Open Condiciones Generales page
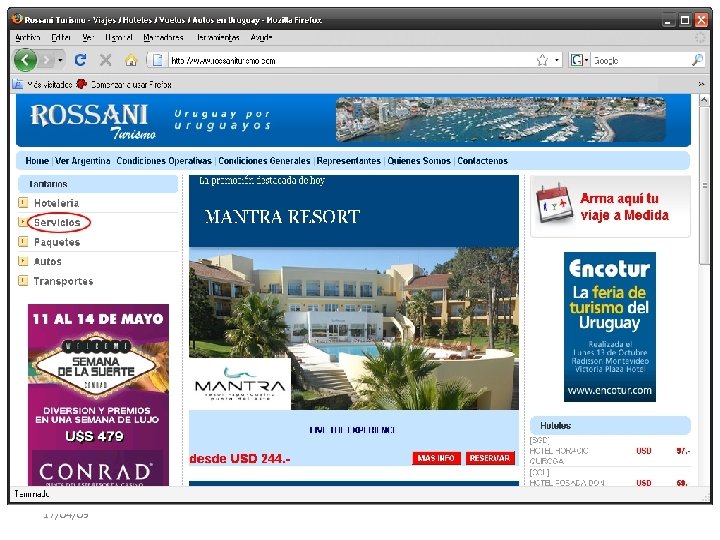The height and width of the screenshot is (540, 720). tap(264, 161)
